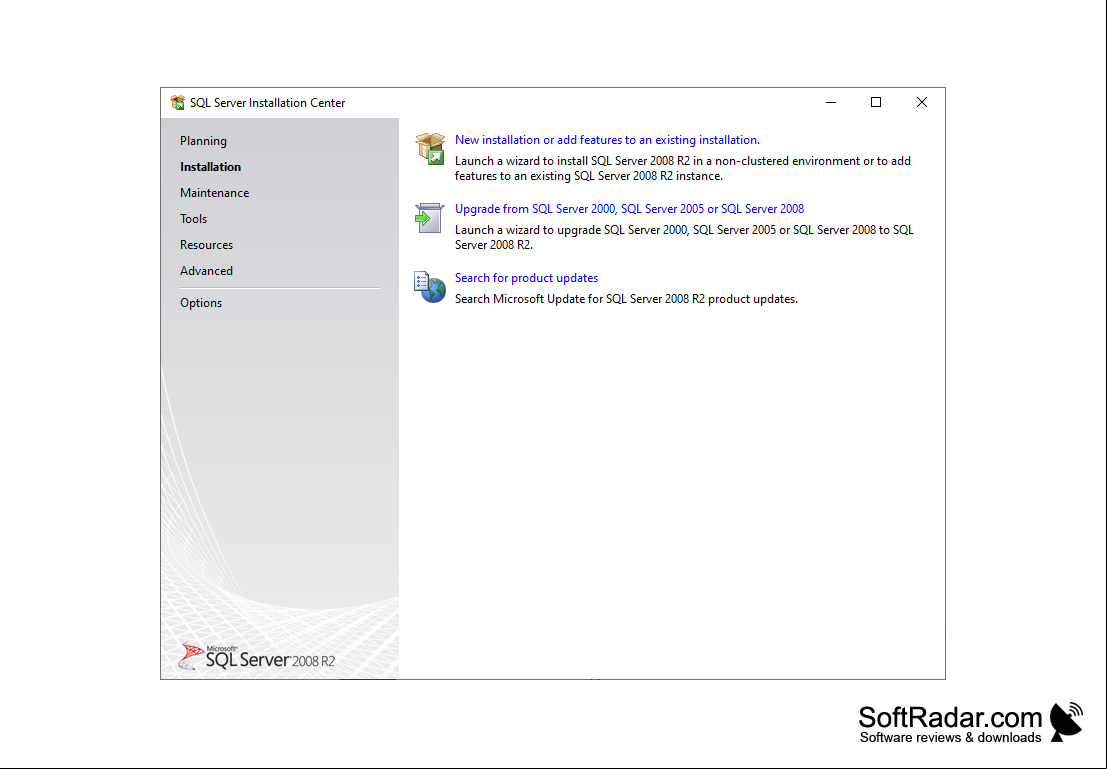
Task: Click the new installation box icon
Action: click(430, 148)
